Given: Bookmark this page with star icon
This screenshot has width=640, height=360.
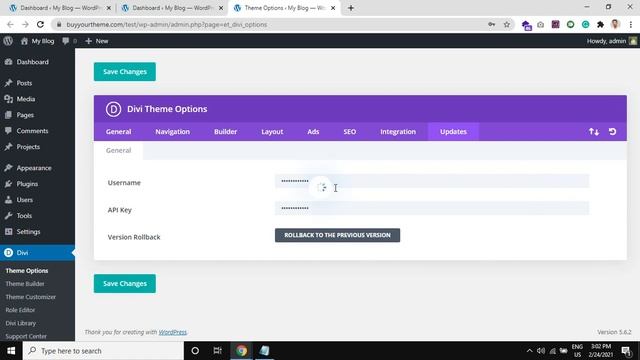Looking at the screenshot, I should pyautogui.click(x=507, y=24).
